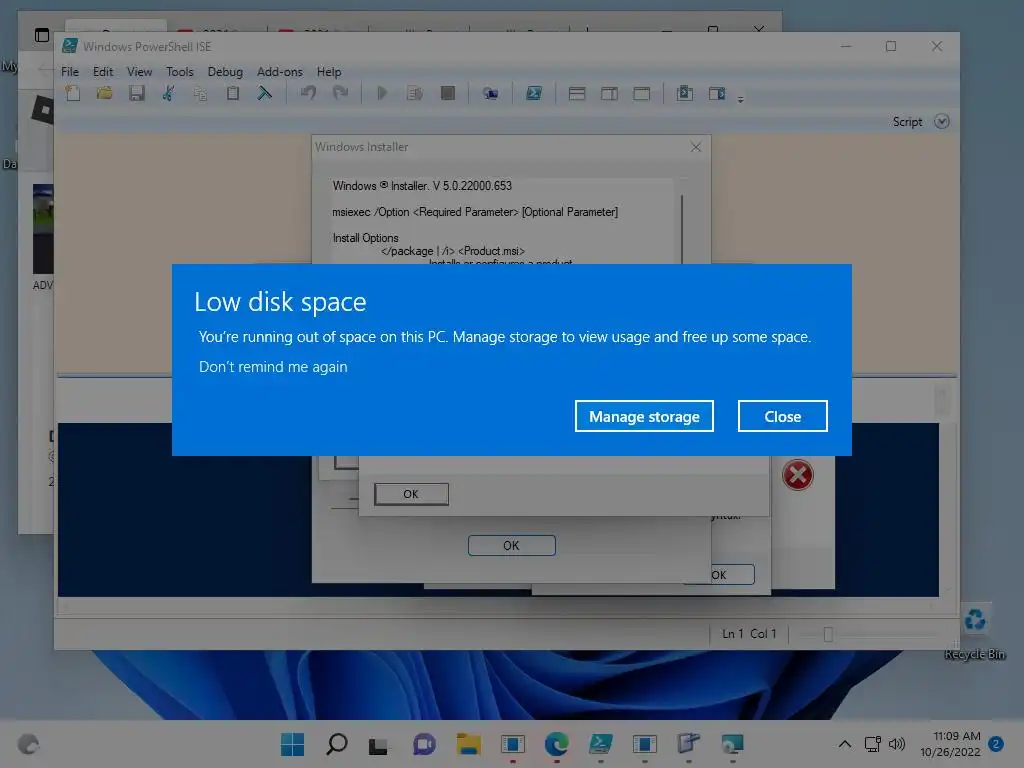This screenshot has height=768, width=1024.
Task: Select Show Script Pane Maximized layout icon
Action: (642, 93)
